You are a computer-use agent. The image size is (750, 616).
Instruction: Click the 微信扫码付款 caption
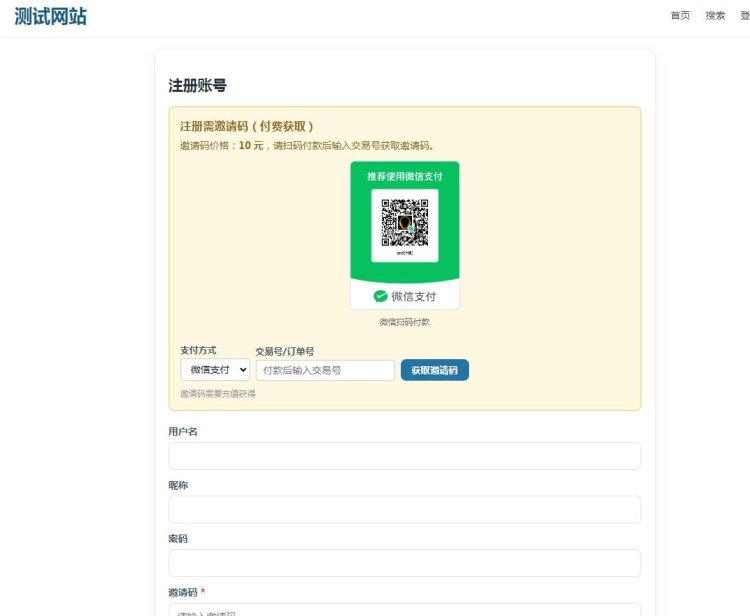point(405,322)
